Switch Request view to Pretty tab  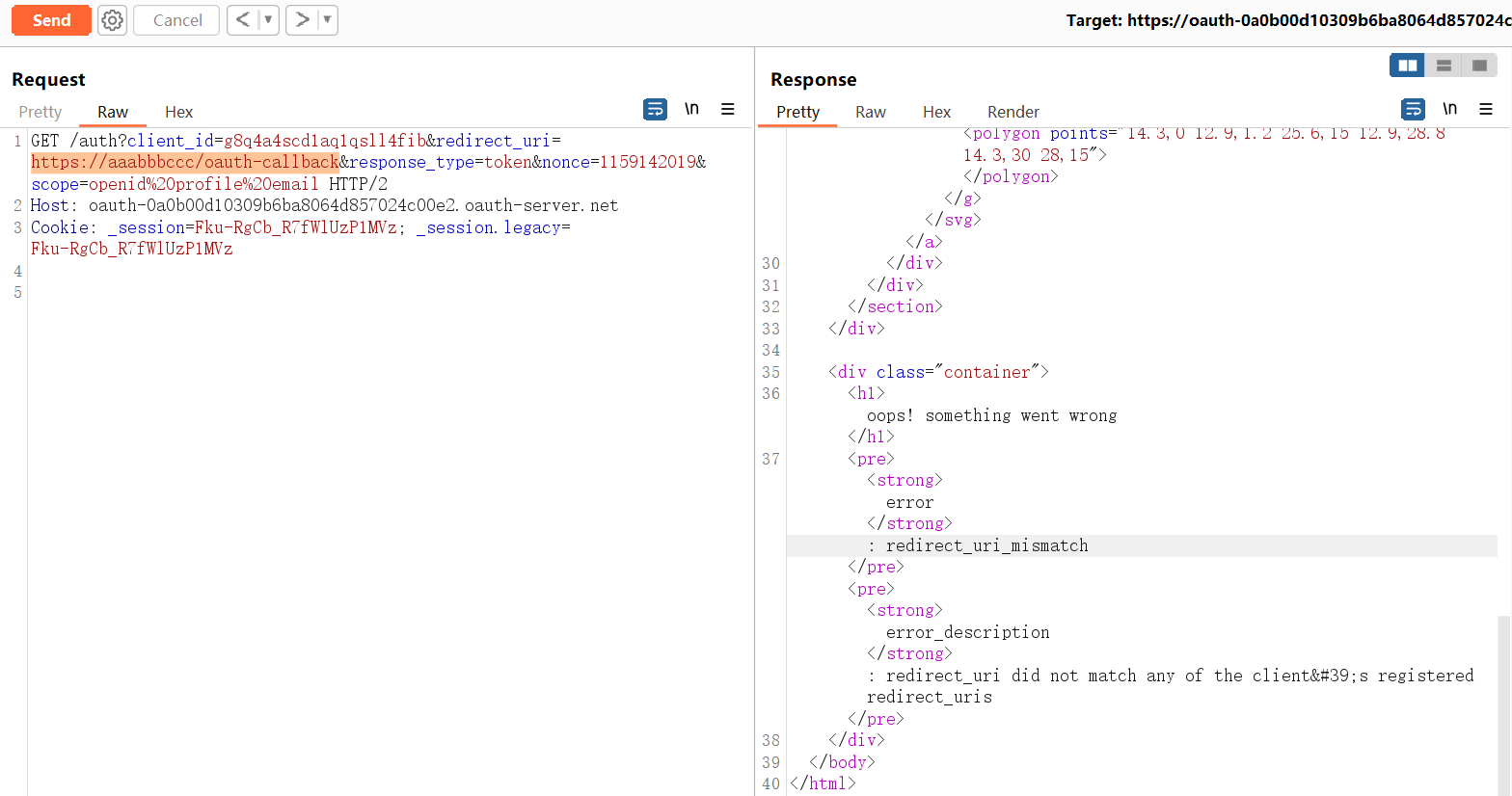coord(40,112)
